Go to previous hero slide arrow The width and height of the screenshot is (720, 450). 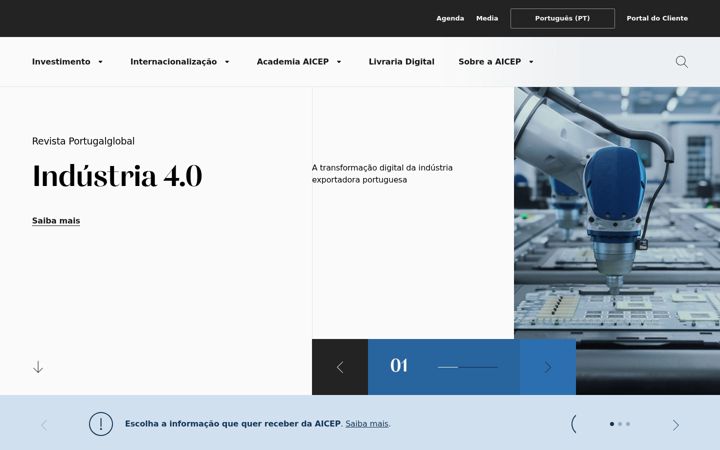point(340,367)
